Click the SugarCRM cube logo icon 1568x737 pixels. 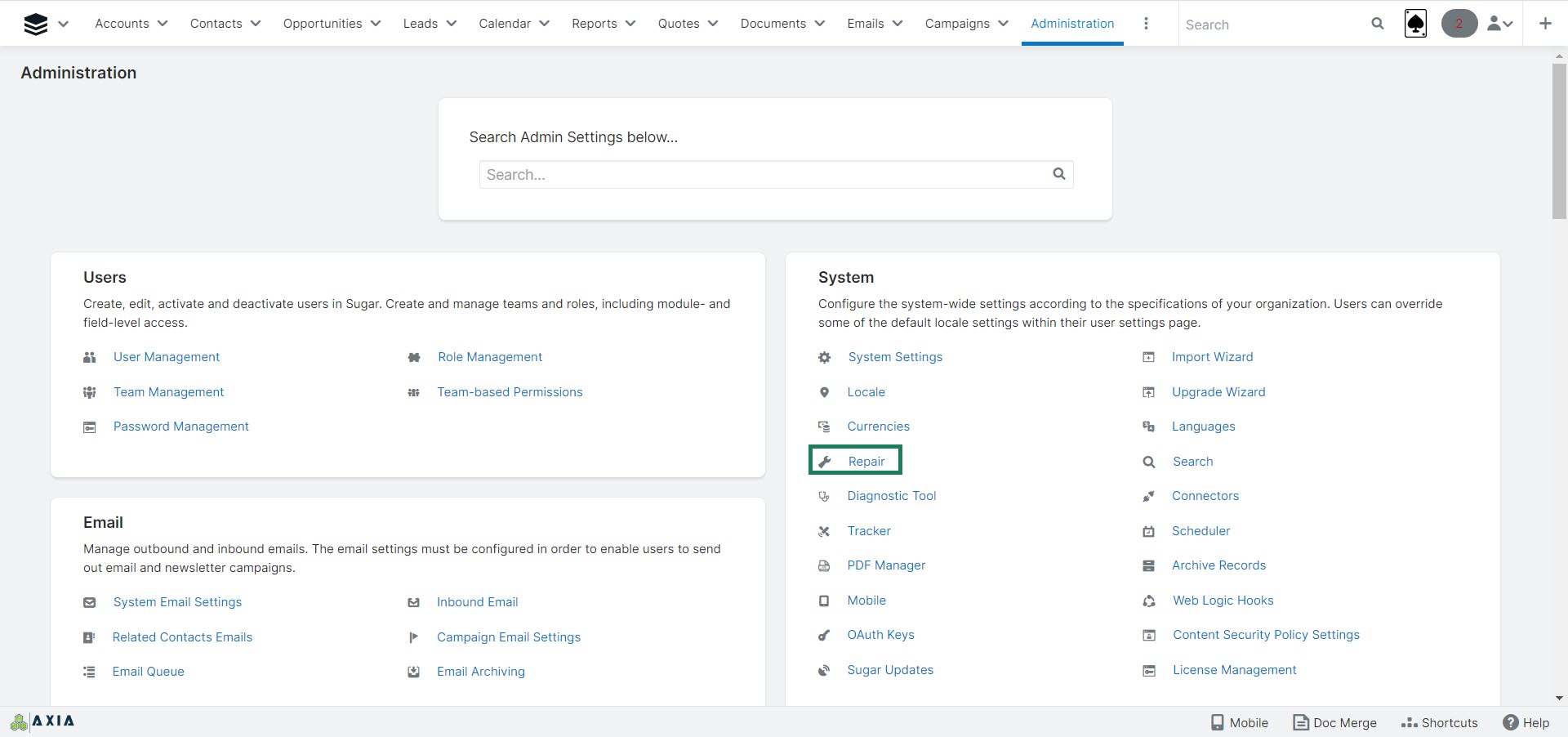click(x=36, y=24)
